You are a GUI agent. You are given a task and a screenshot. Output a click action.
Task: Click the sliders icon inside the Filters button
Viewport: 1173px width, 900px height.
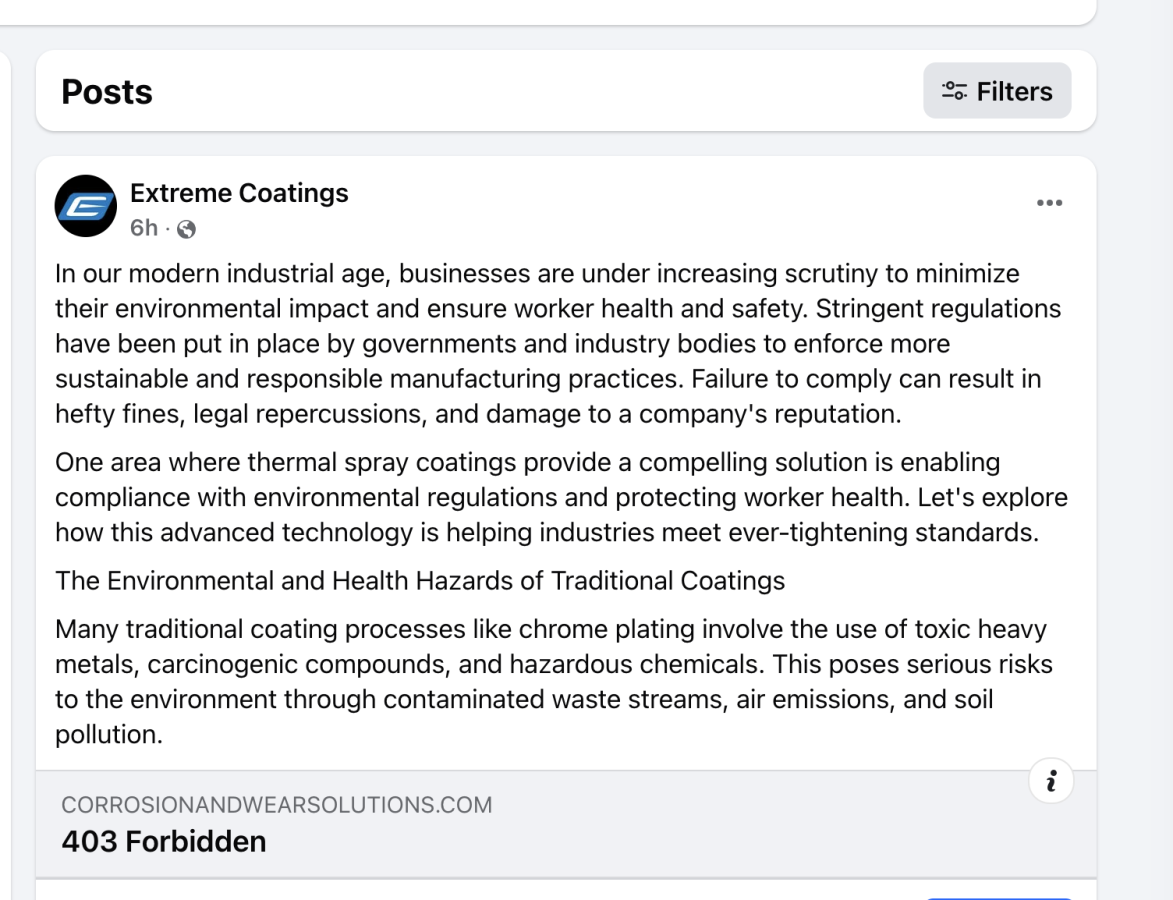(x=953, y=90)
